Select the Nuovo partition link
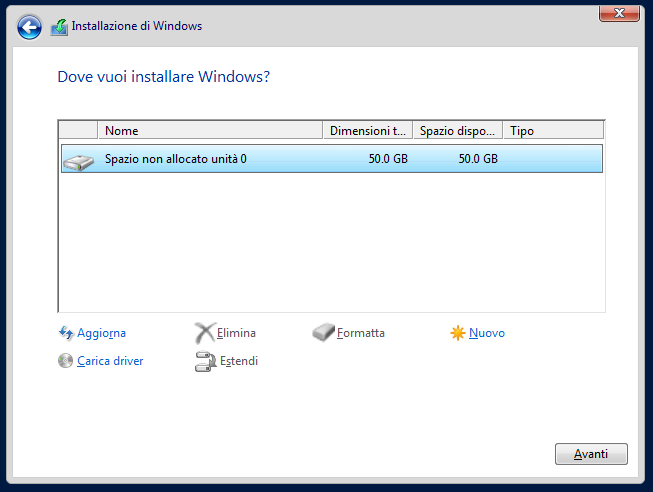Image resolution: width=653 pixels, height=492 pixels. (x=487, y=333)
